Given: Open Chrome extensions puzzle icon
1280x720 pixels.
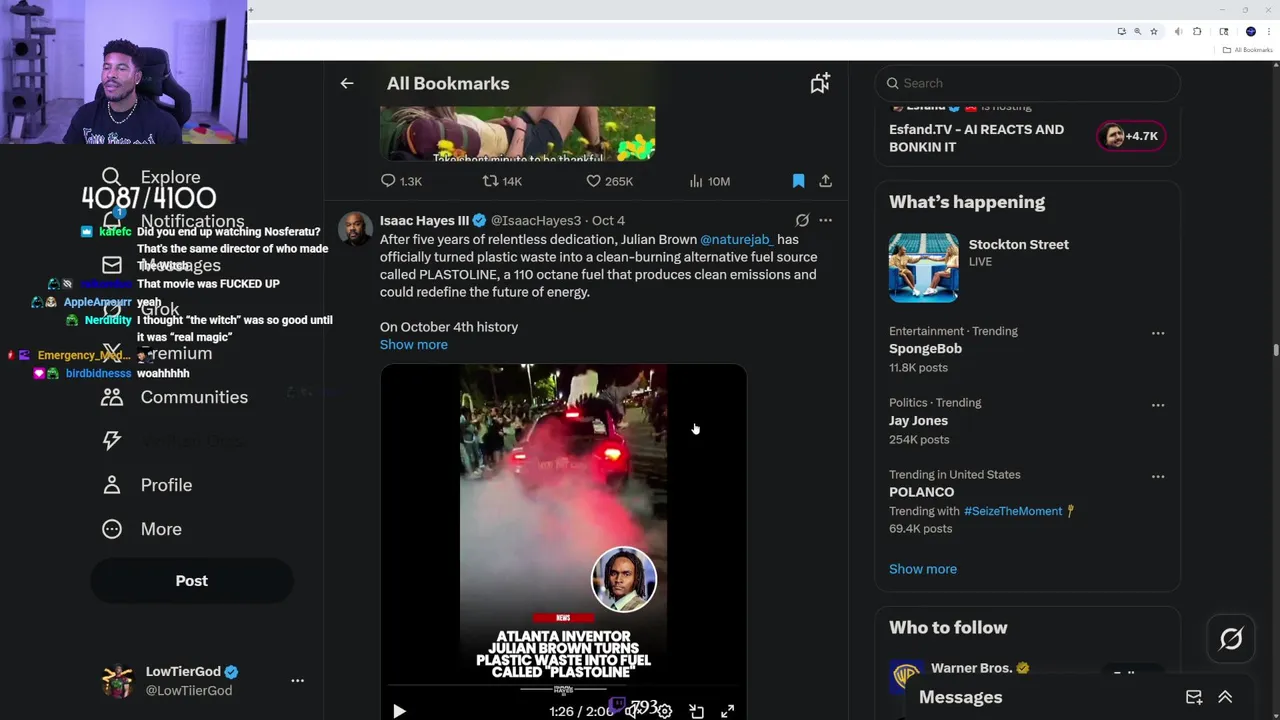Looking at the screenshot, I should [x=1197, y=32].
